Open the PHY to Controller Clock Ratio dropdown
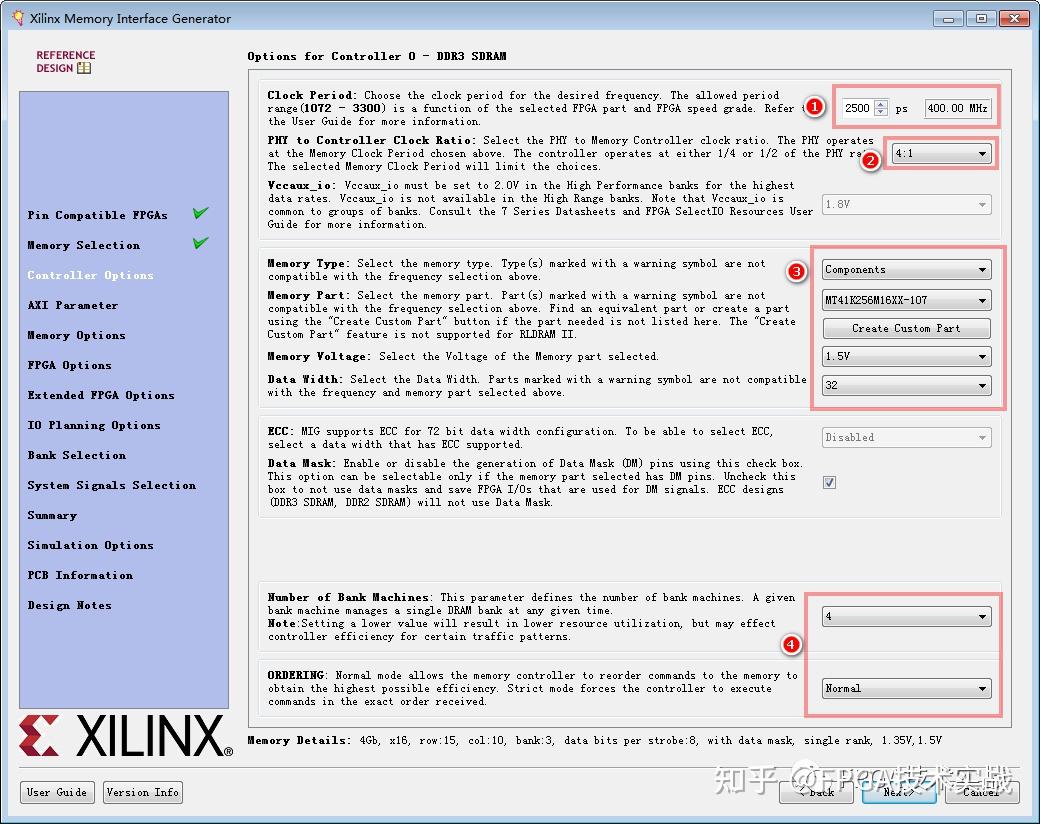1040x824 pixels. coord(940,155)
